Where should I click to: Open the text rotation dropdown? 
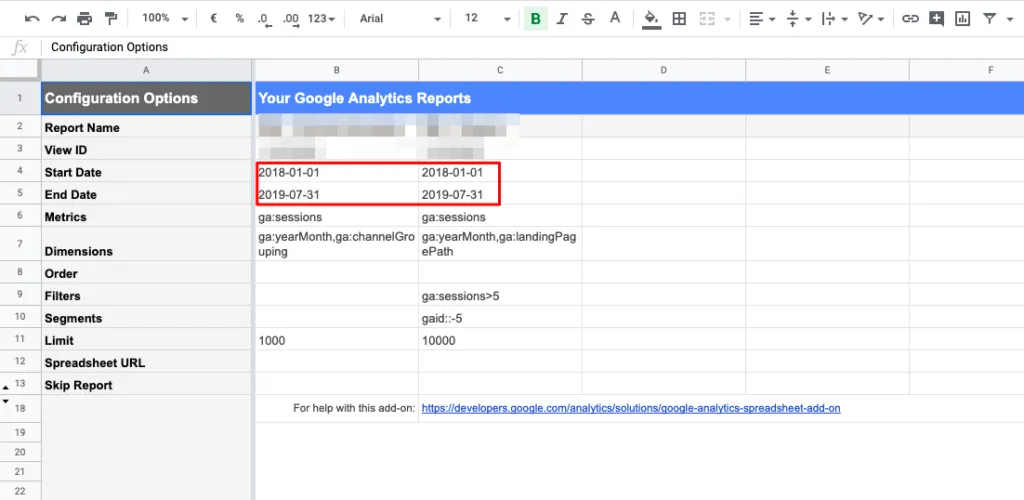[871, 19]
